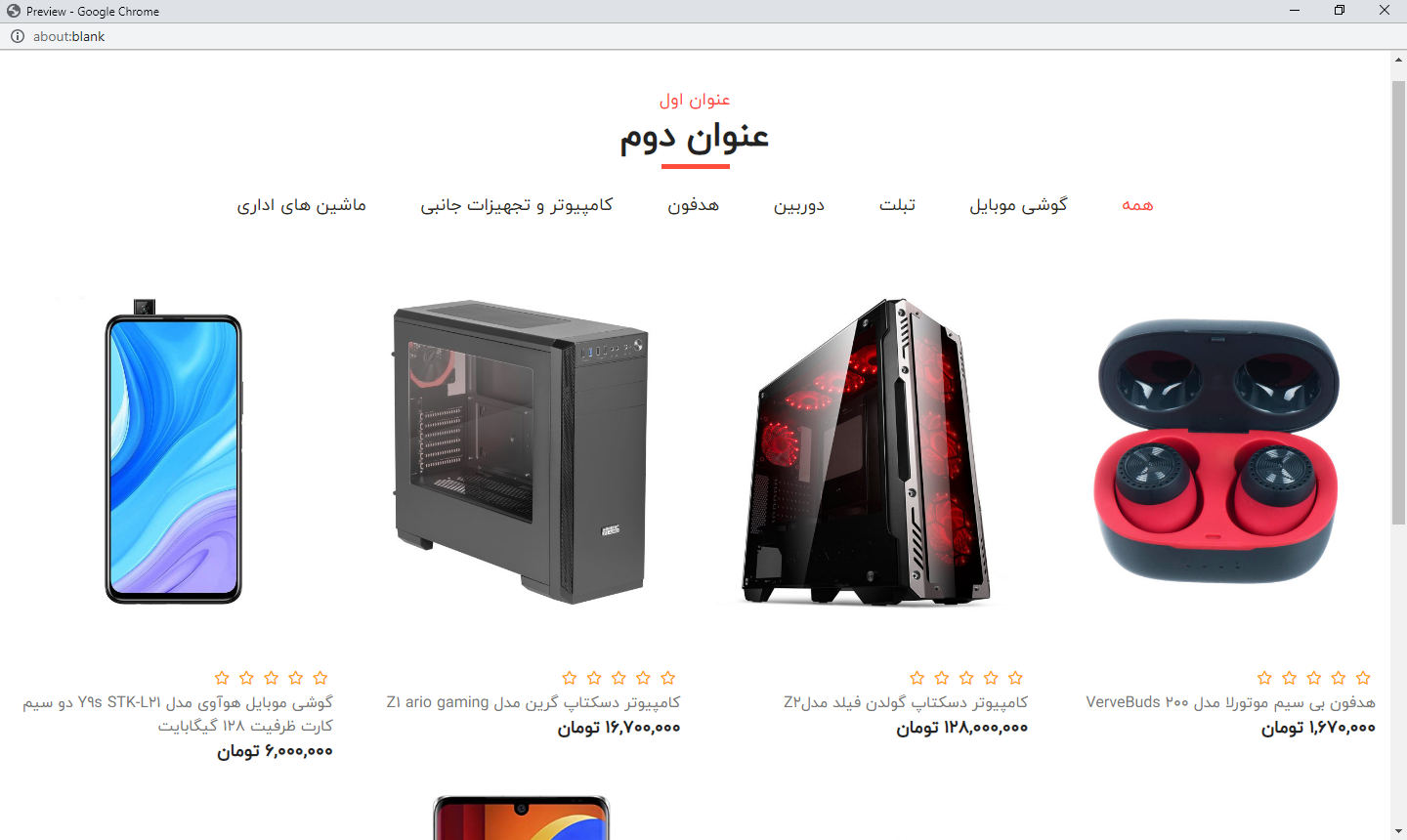Click the rightmost star under the VerveBuds headphone
Viewport: 1407px width, 840px height.
tap(1363, 678)
